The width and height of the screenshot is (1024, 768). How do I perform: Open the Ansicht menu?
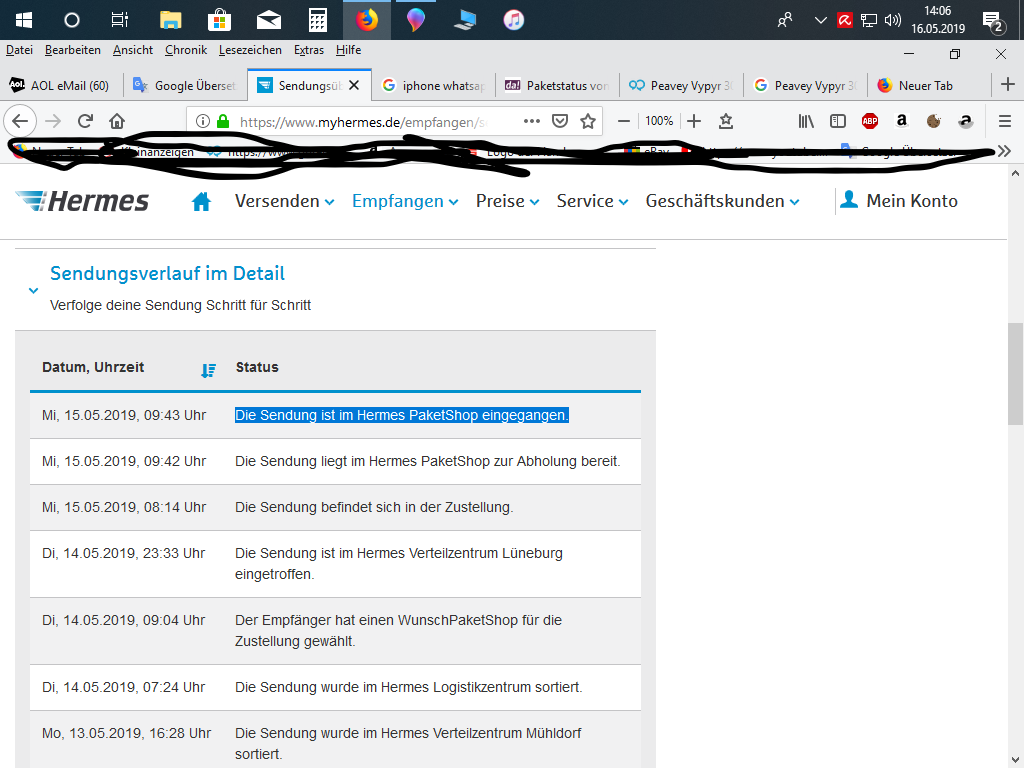coord(133,50)
